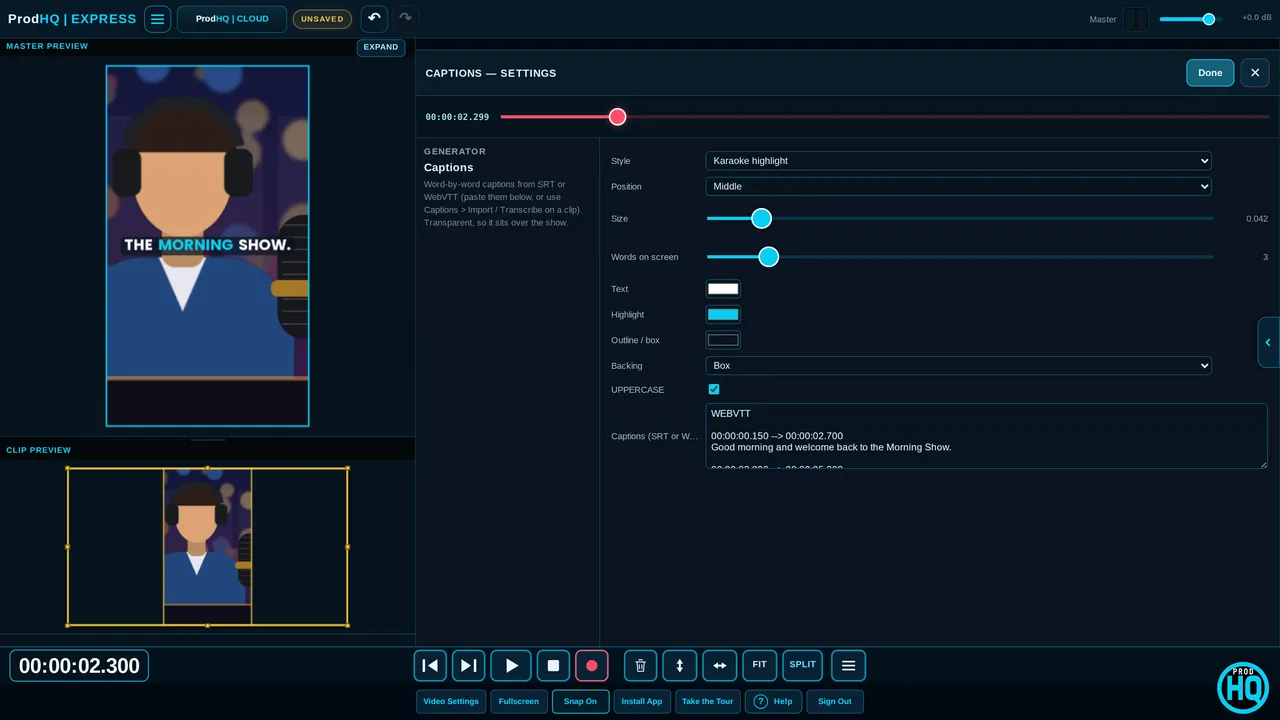
Task: Click Install App
Action: (x=642, y=702)
